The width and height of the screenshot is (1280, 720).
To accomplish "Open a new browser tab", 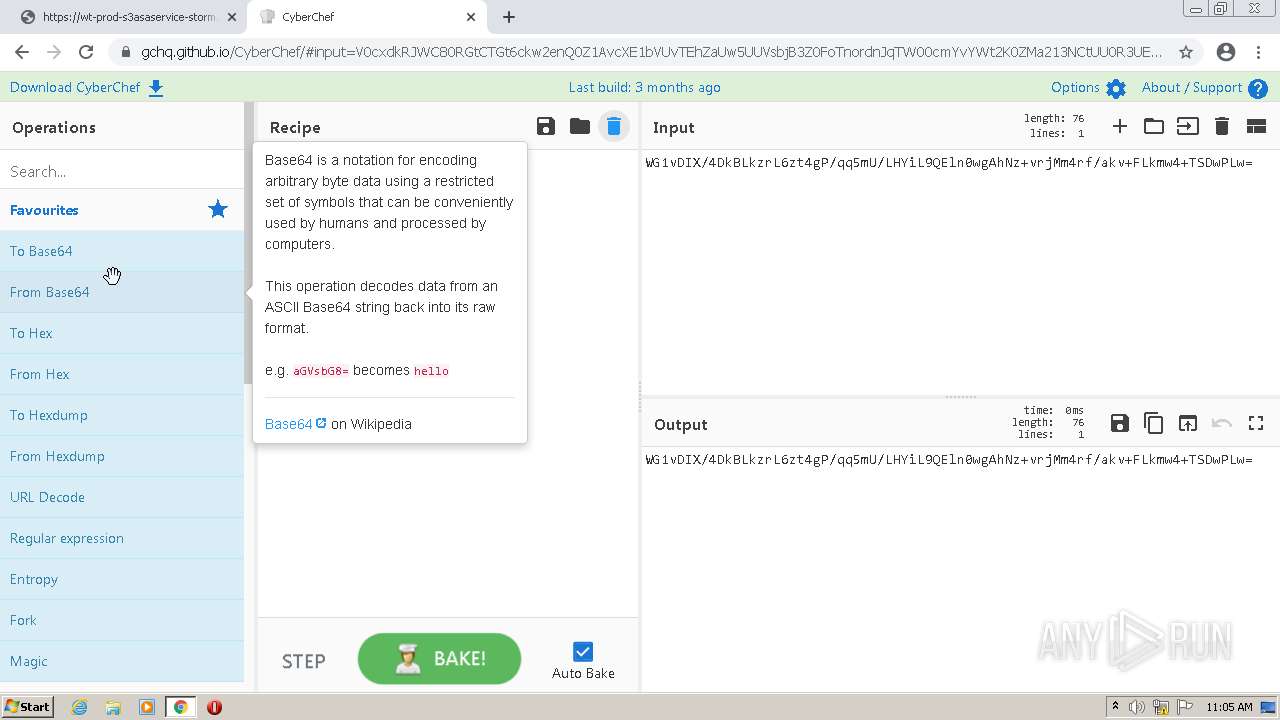I will [508, 17].
